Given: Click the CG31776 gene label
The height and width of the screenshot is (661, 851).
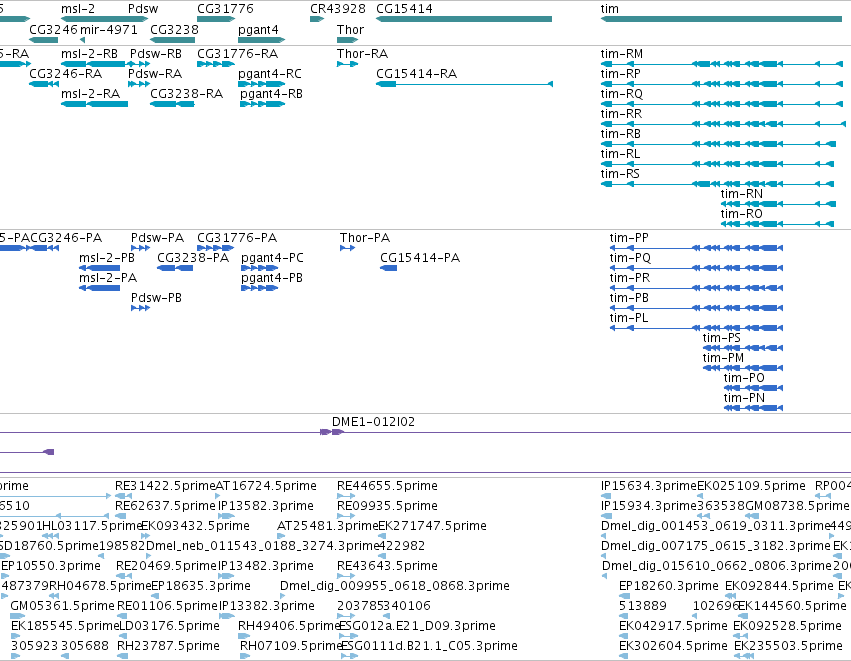Looking at the screenshot, I should point(225,9).
